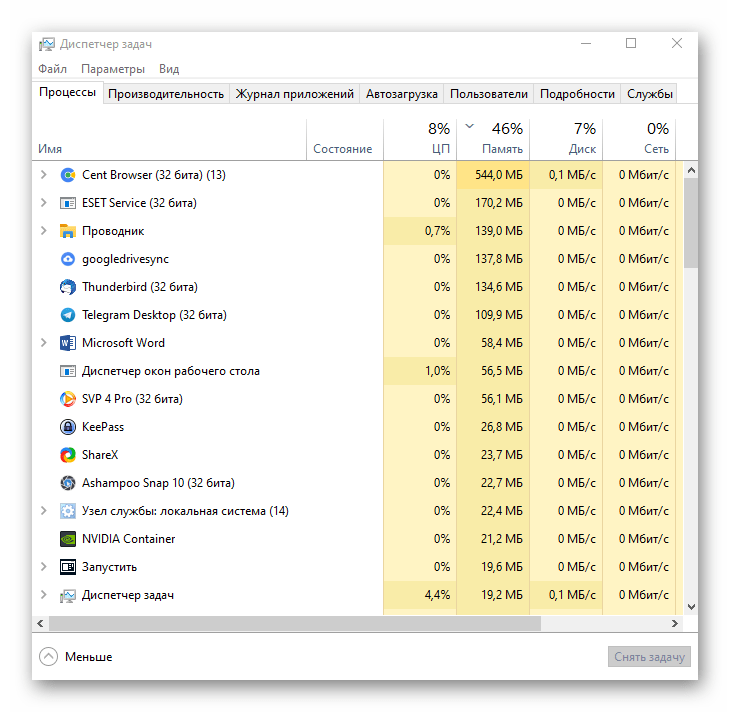Click the Ashampoo Snap 10 icon
This screenshot has width=730, height=712.
click(68, 483)
